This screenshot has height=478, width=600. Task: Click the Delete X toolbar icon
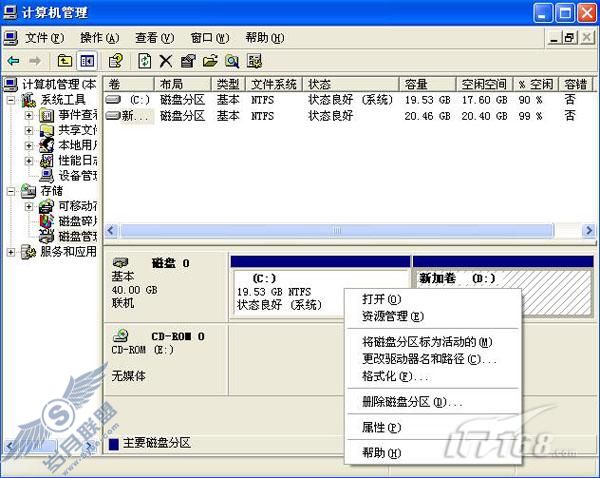166,61
